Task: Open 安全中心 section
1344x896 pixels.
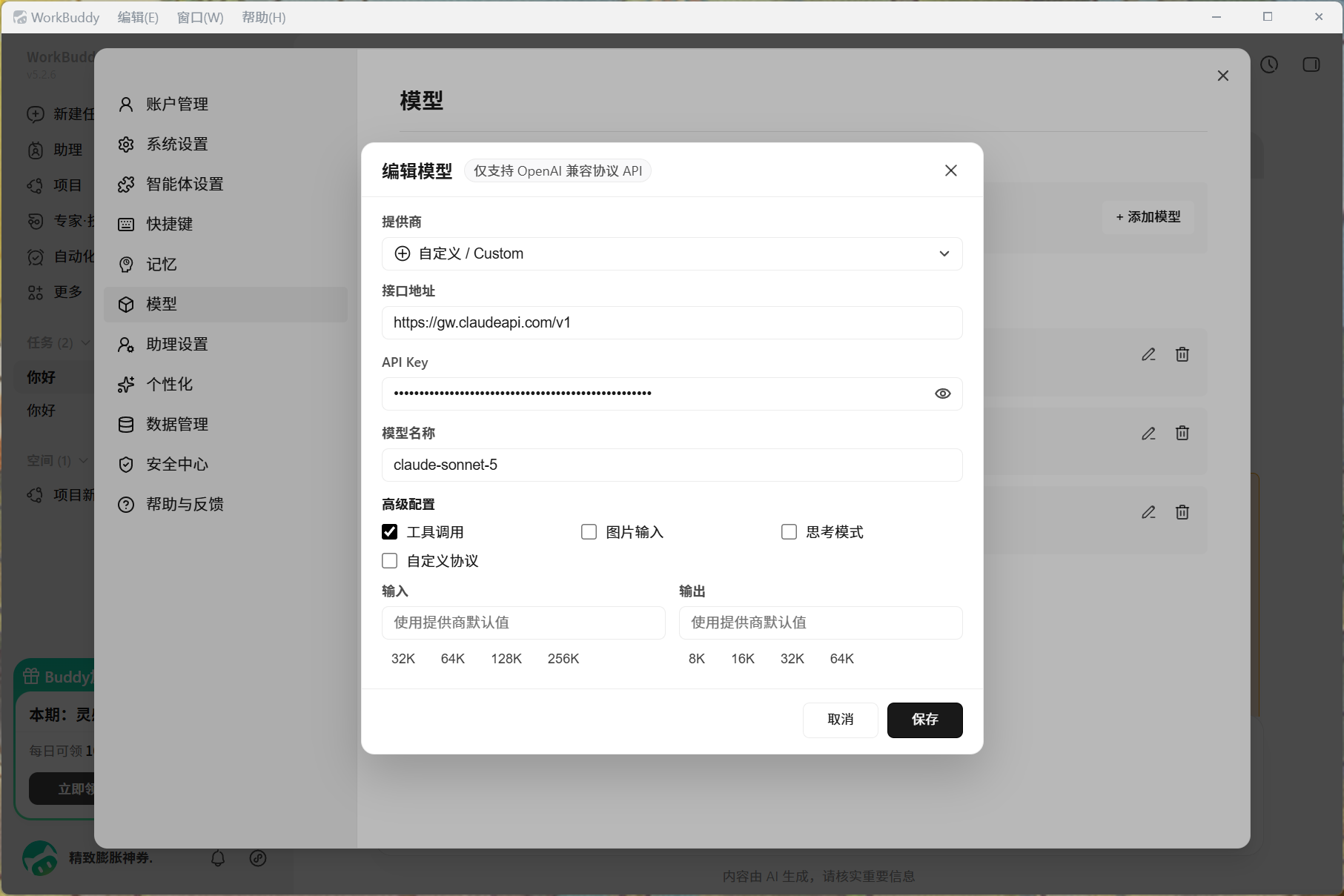Action: pyautogui.click(x=225, y=464)
